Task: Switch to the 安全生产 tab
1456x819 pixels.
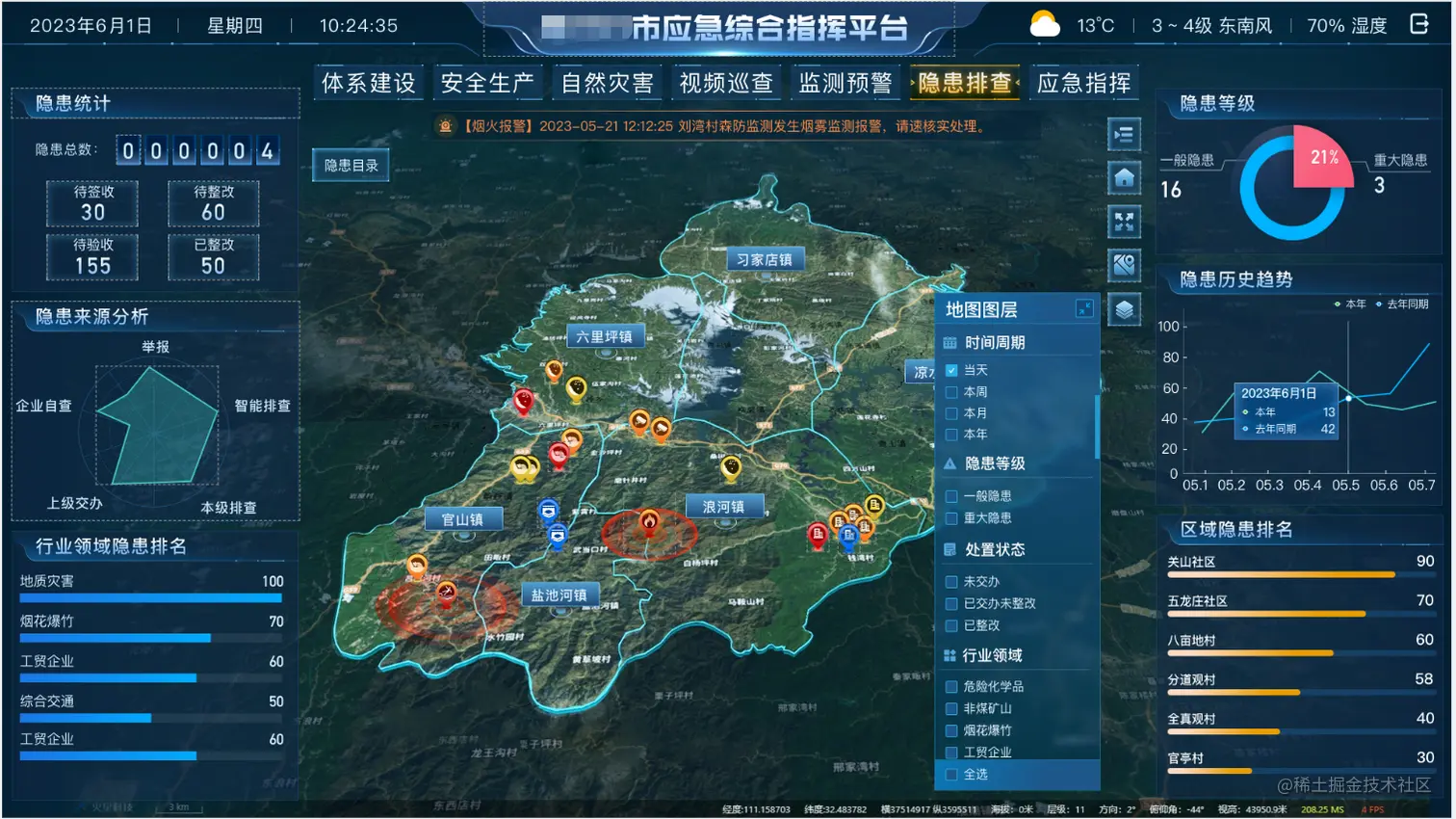Action: 487,84
